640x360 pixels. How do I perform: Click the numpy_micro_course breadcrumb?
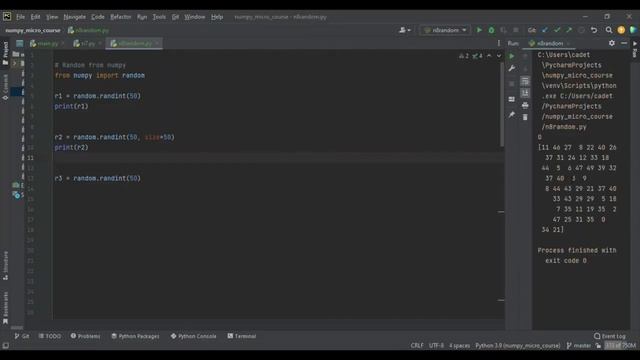pyautogui.click(x=33, y=30)
